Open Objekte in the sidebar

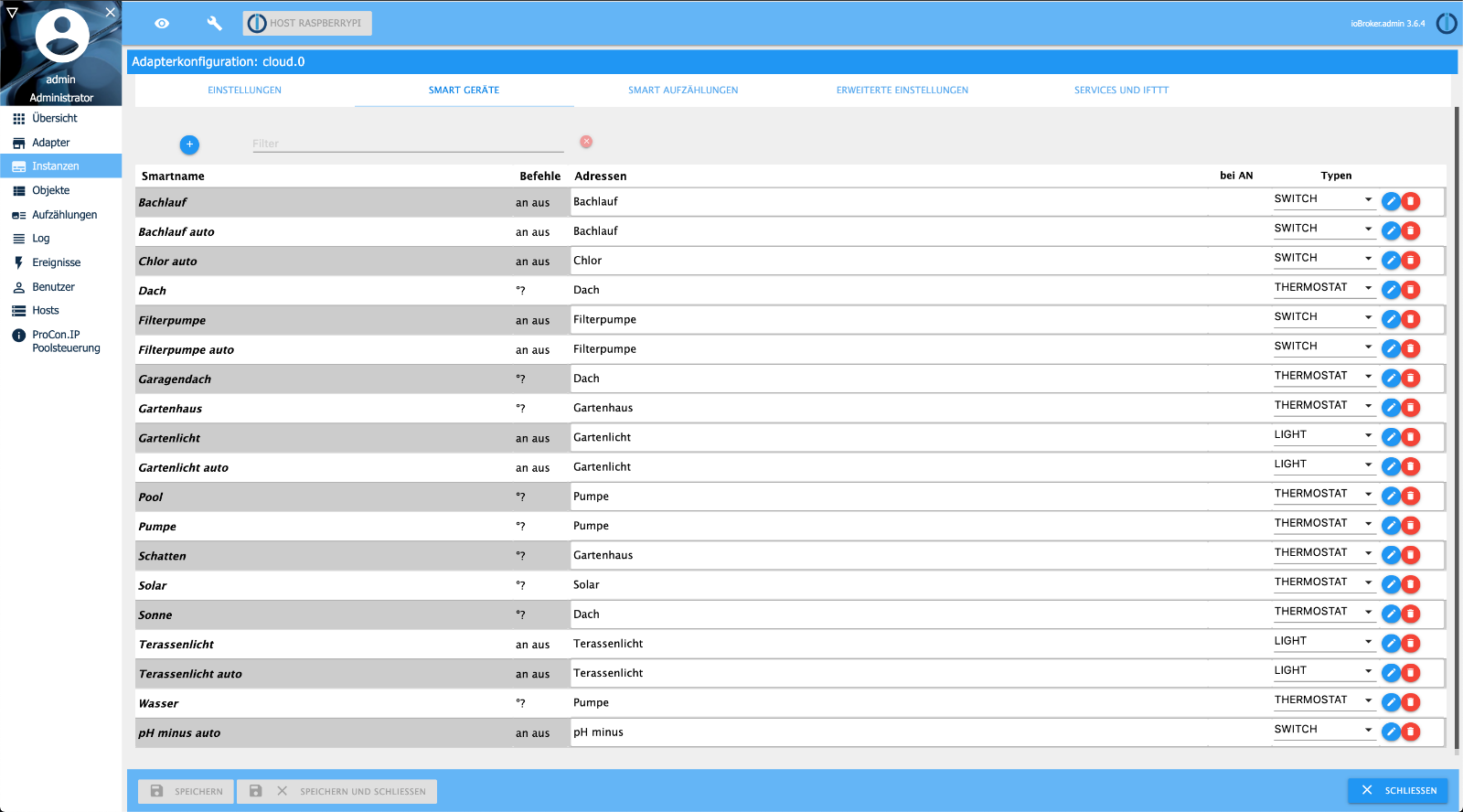pyautogui.click(x=60, y=190)
